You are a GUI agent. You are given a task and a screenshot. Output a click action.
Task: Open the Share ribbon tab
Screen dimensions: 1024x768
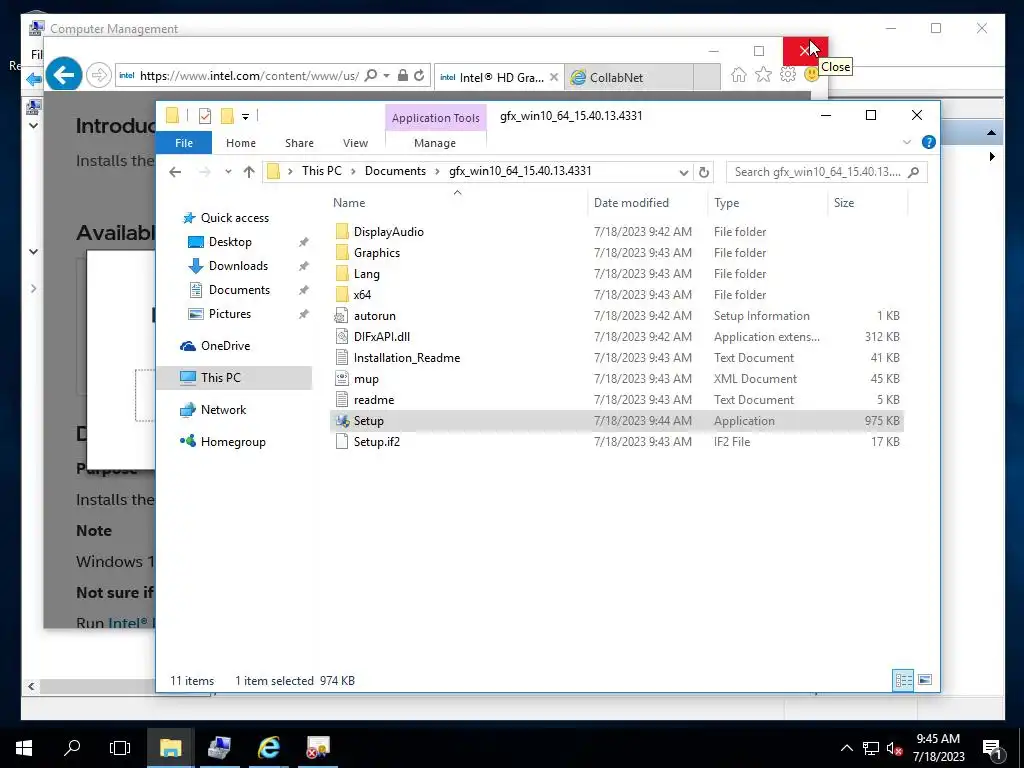299,143
